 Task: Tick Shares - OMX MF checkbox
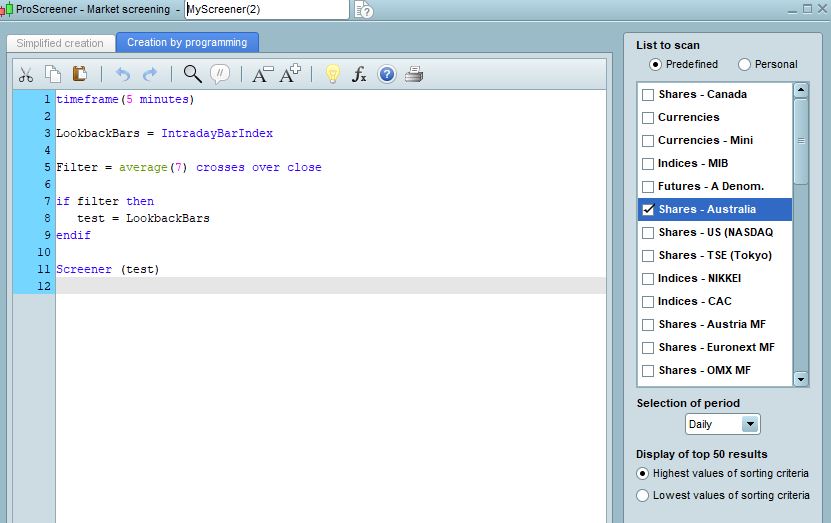click(x=648, y=371)
